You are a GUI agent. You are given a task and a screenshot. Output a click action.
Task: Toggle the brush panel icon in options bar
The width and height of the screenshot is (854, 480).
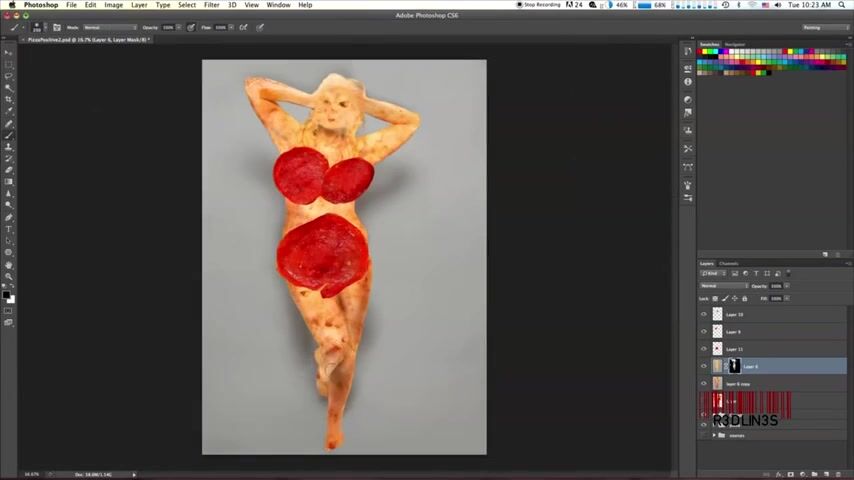(57, 27)
